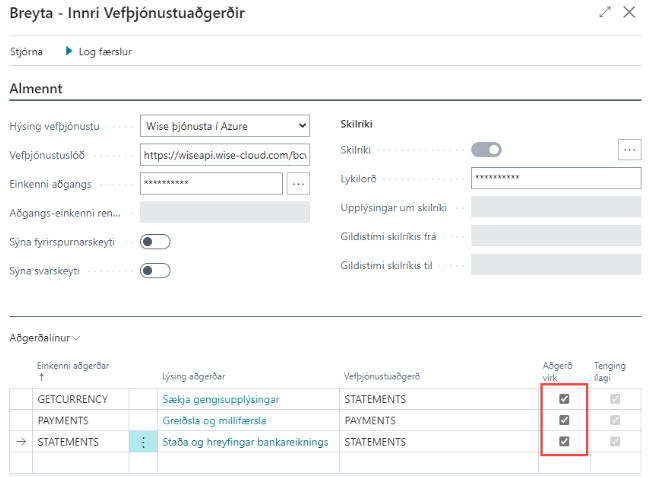Click three-dot row menu on STATEMENTS line

click(144, 442)
